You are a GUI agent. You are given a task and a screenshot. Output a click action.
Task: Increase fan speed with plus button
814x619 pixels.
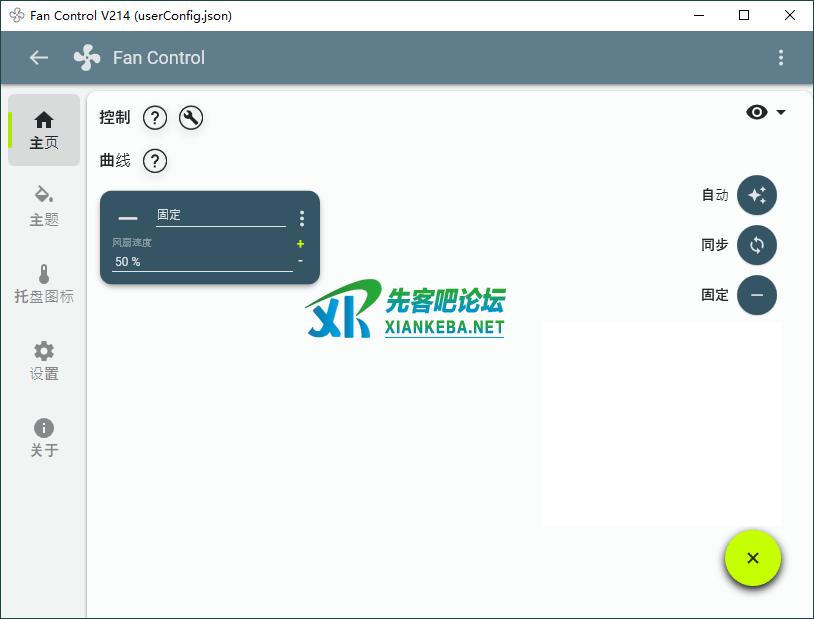pyautogui.click(x=300, y=244)
